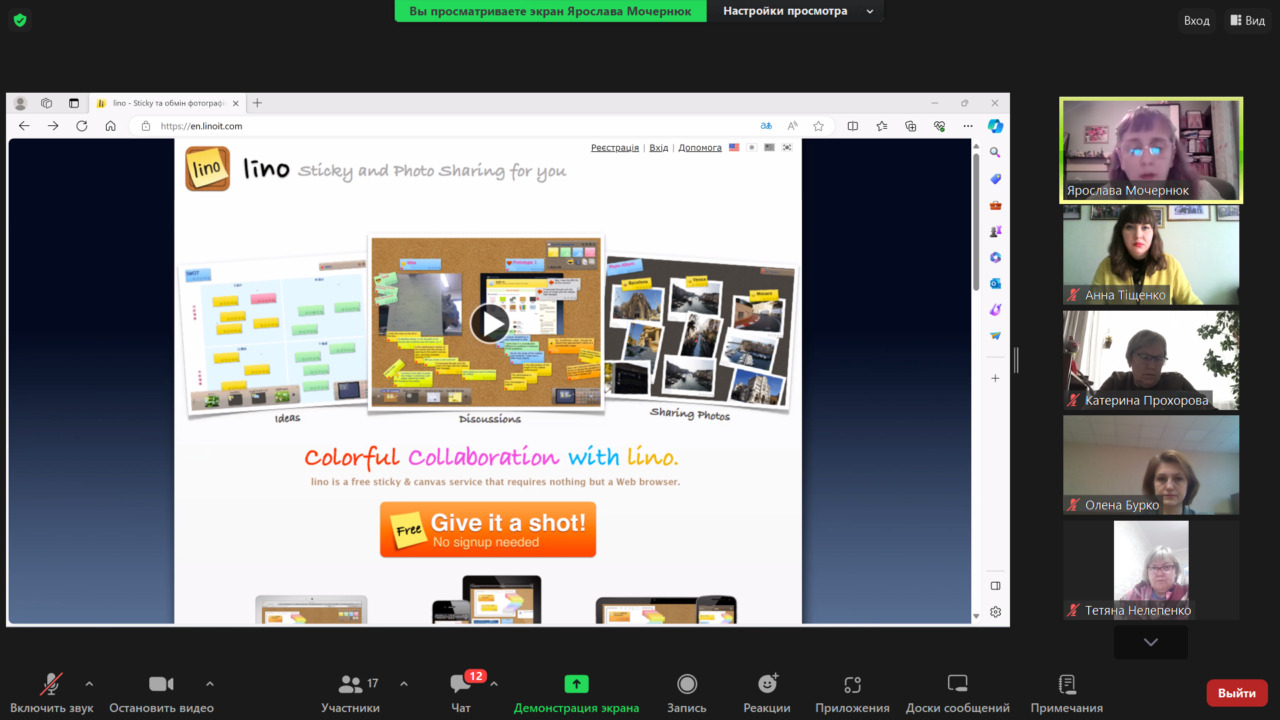Image resolution: width=1280 pixels, height=720 pixels.
Task: Toggle split screen icon in Edge toolbar
Action: click(x=853, y=126)
